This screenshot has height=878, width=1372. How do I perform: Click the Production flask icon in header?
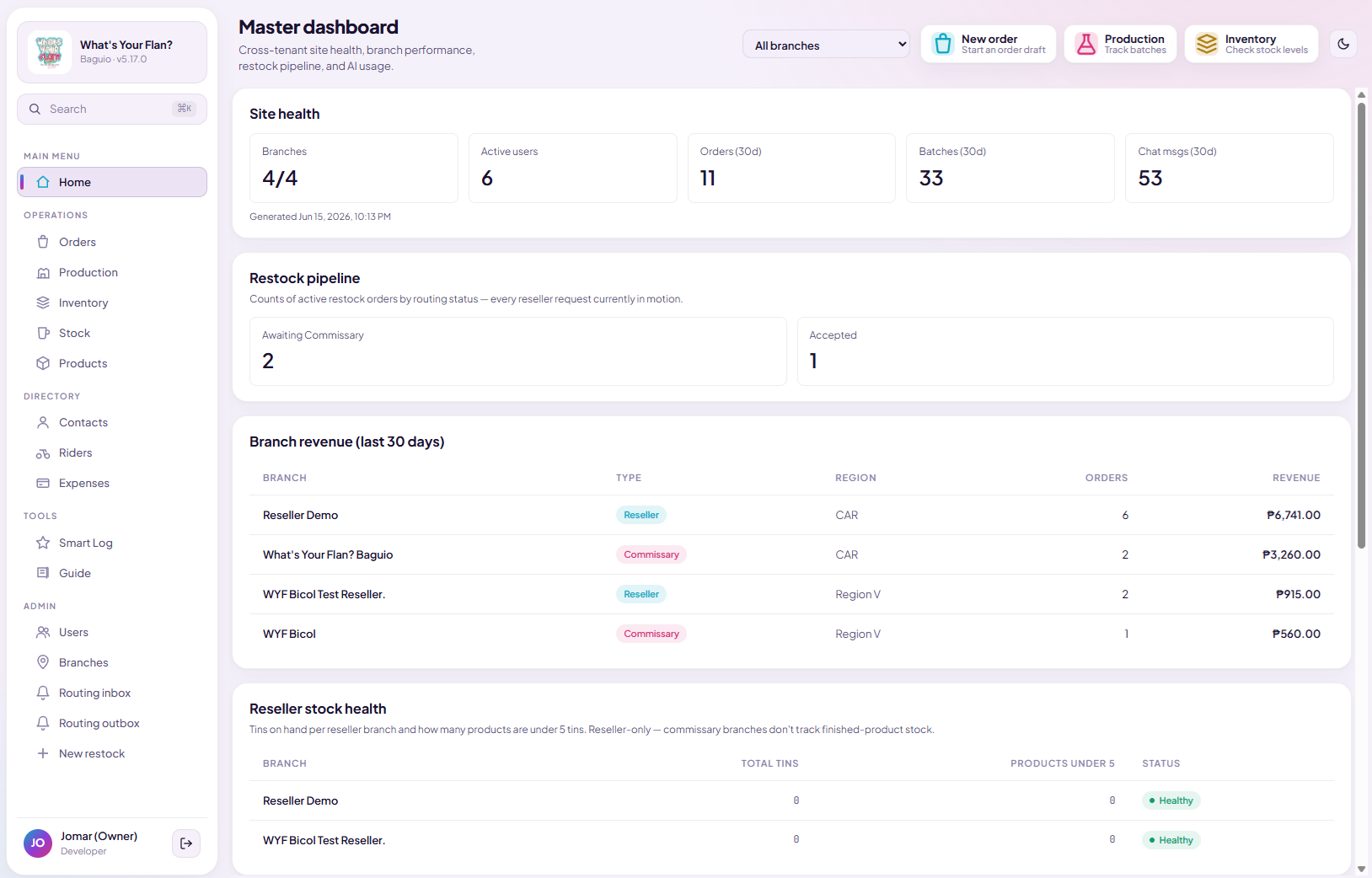1086,44
